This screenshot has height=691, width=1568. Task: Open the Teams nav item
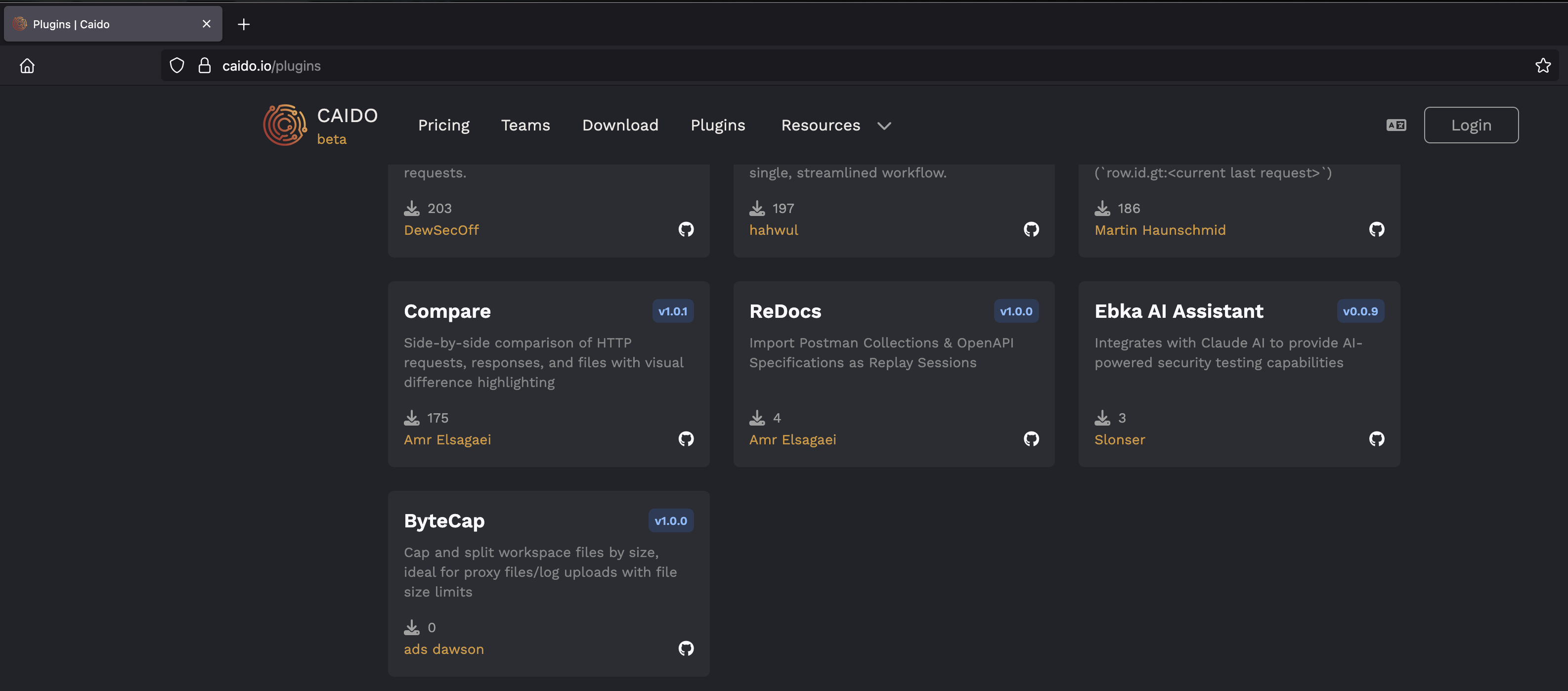(x=525, y=126)
